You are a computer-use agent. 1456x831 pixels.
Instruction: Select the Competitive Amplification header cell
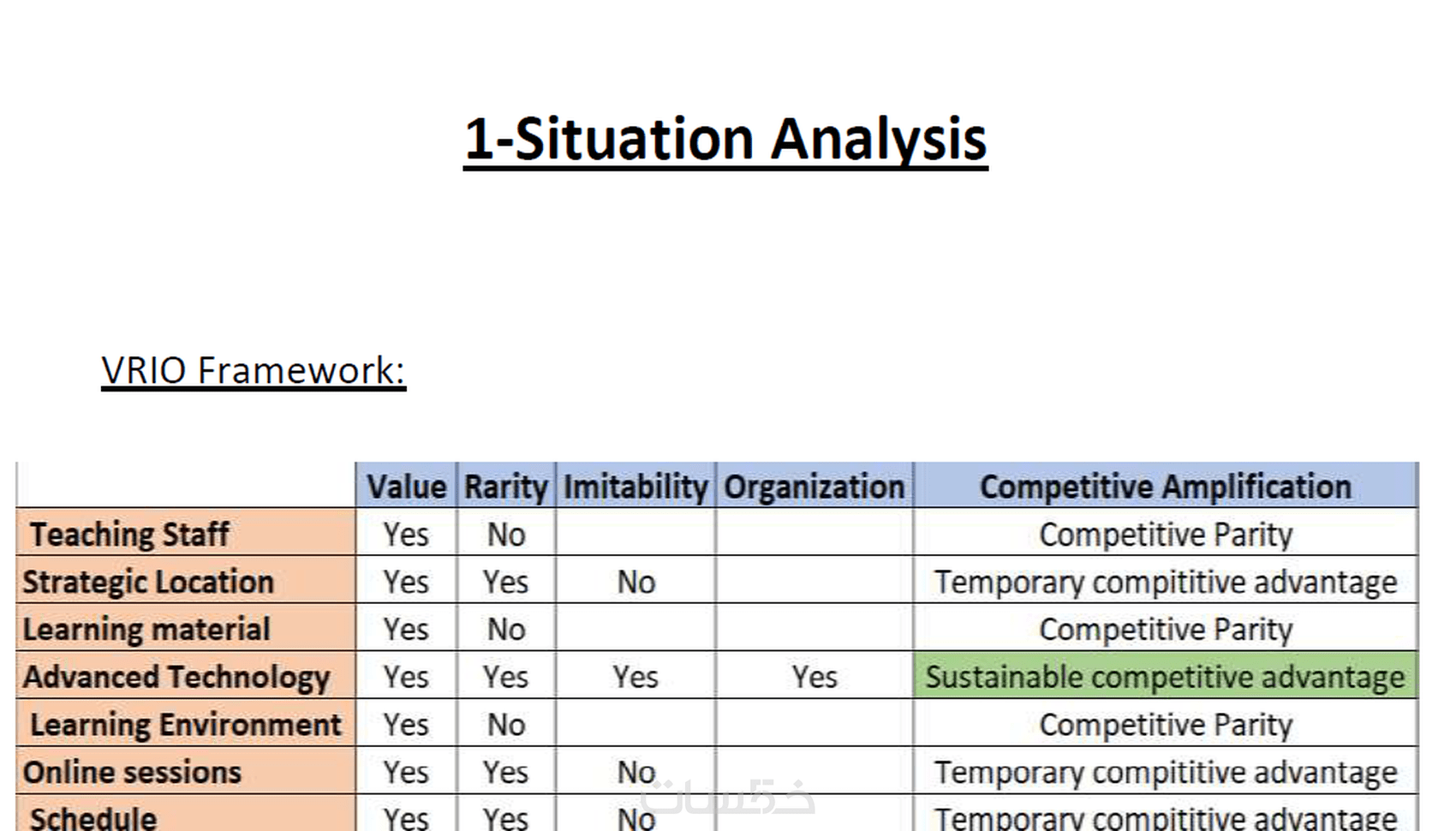point(1165,487)
